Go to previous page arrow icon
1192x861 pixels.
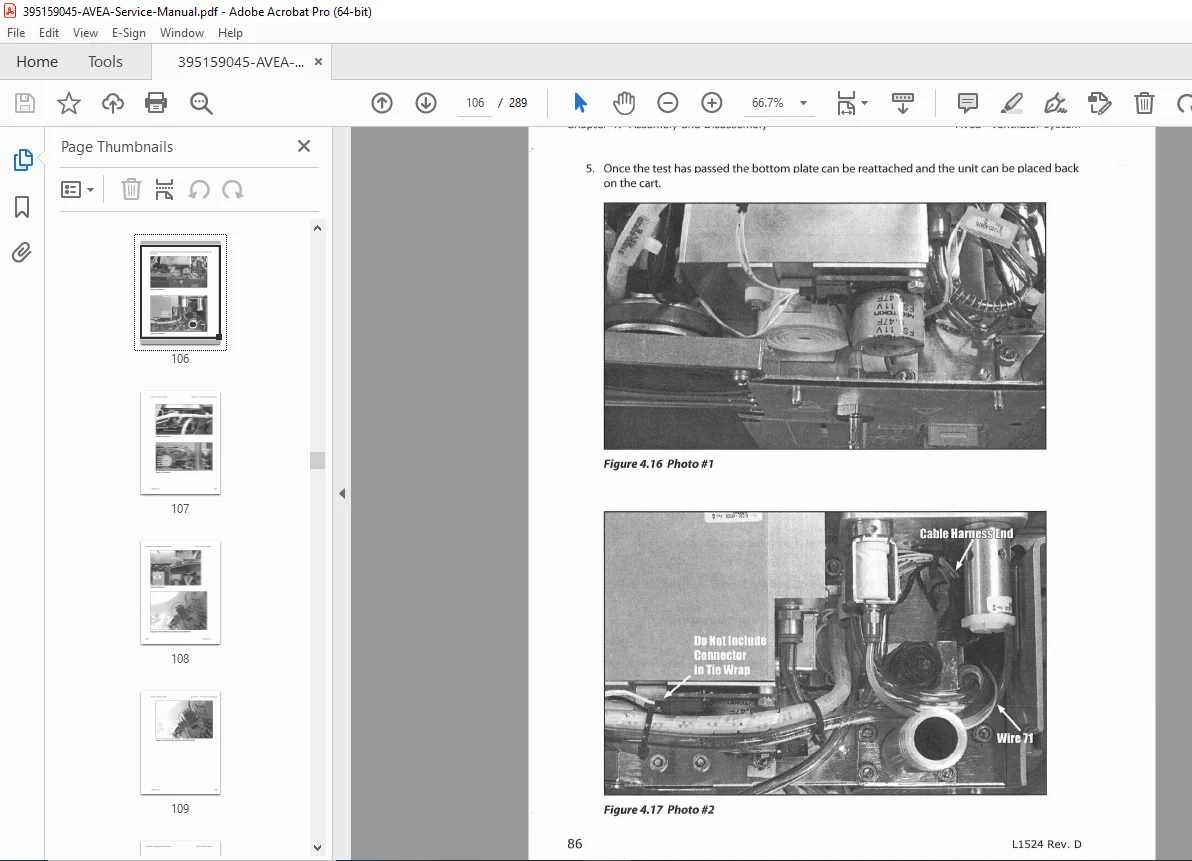point(382,103)
